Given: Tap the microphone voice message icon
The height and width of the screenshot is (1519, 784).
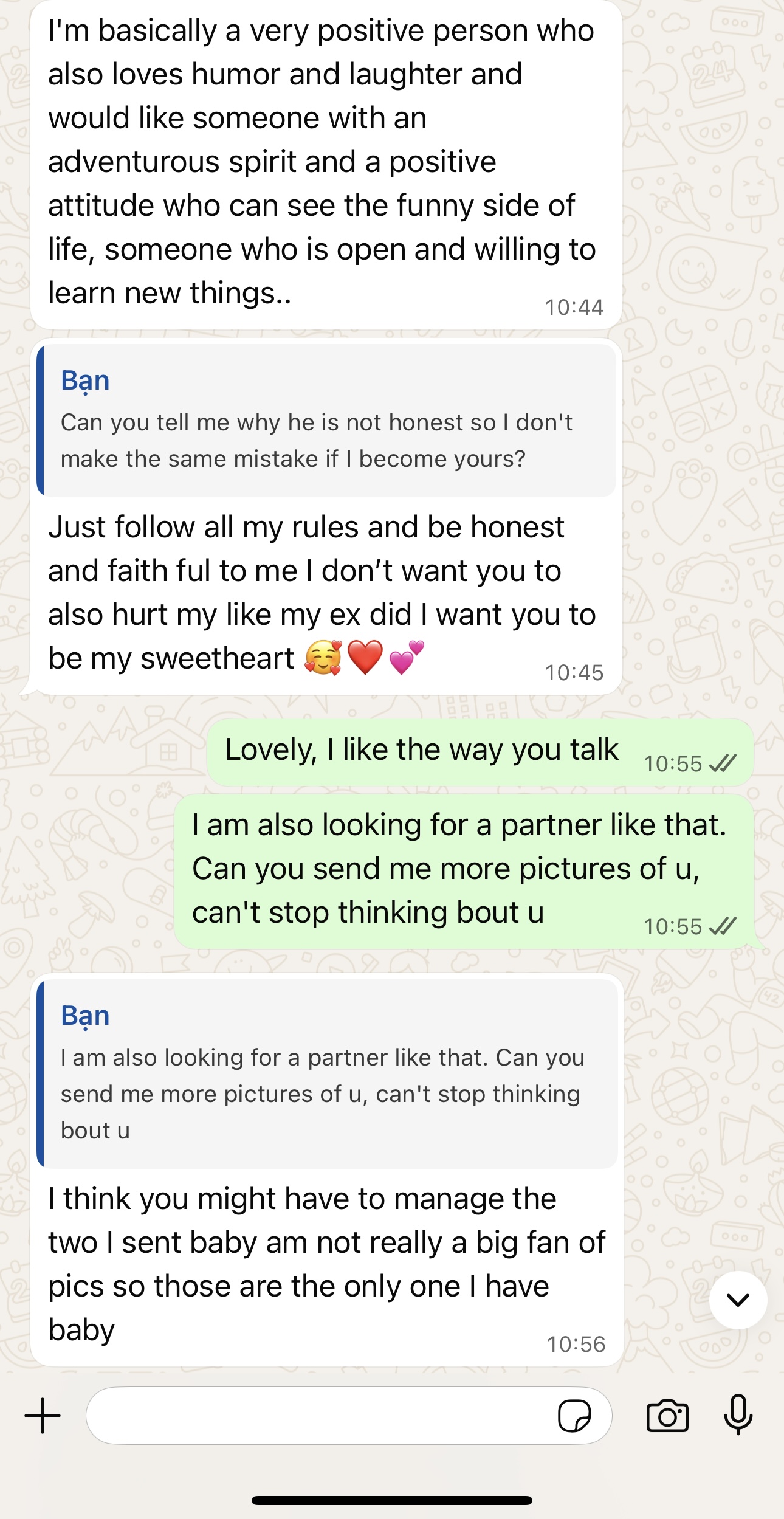Looking at the screenshot, I should [738, 1415].
